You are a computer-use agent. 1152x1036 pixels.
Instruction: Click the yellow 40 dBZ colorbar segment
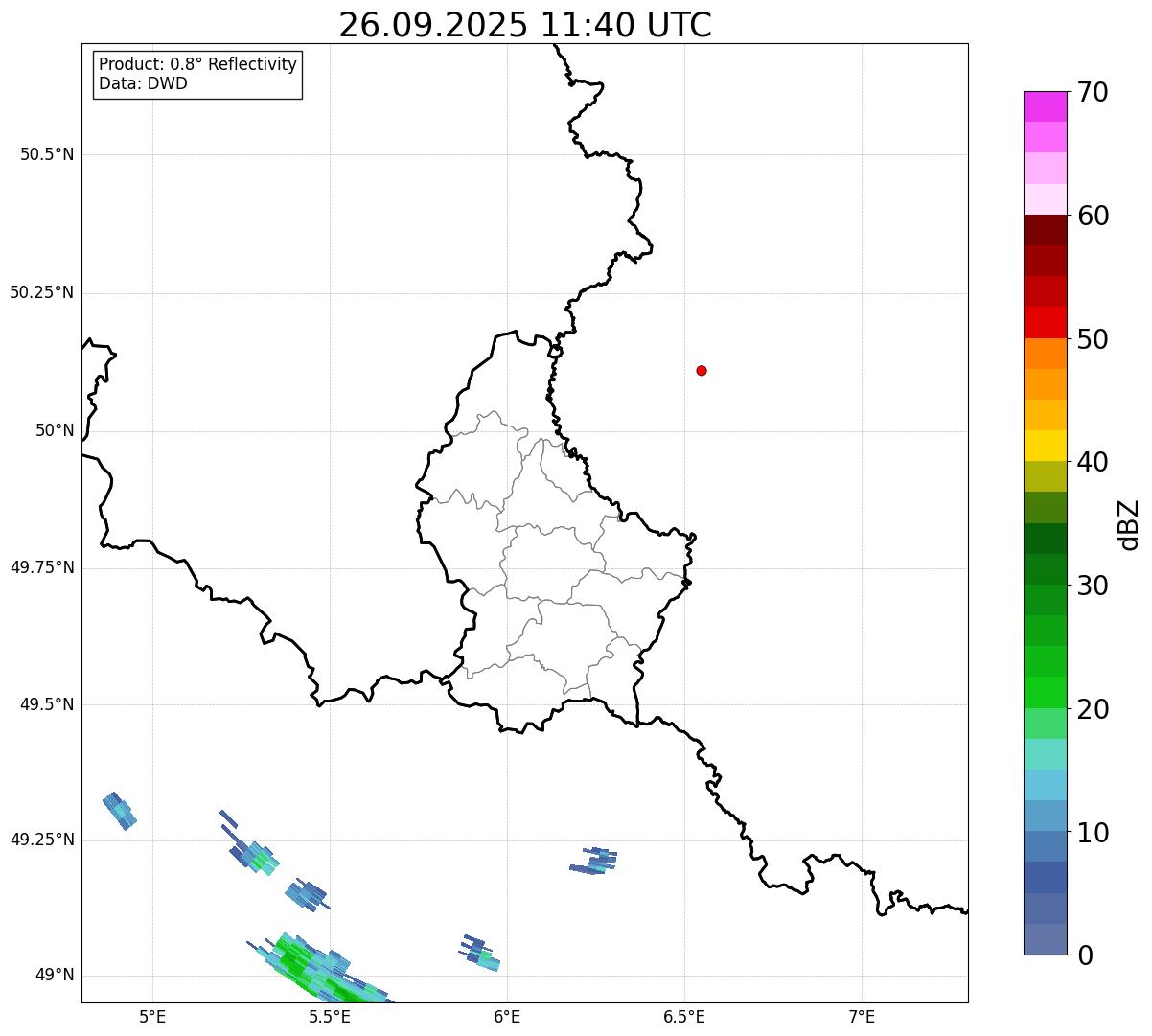pyautogui.click(x=1045, y=446)
